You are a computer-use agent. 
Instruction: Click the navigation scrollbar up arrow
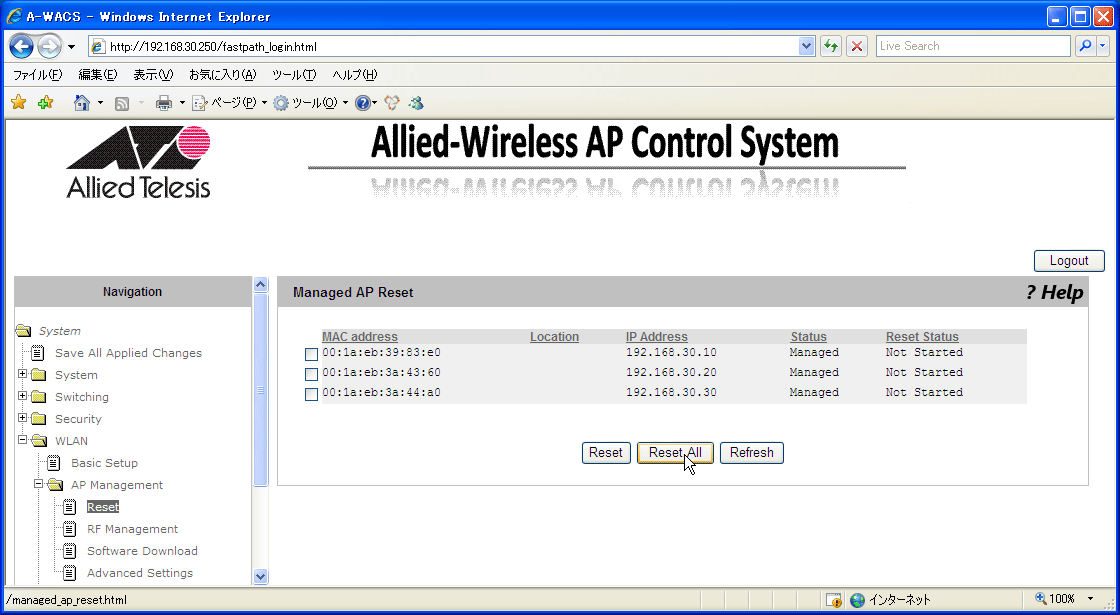coord(260,284)
